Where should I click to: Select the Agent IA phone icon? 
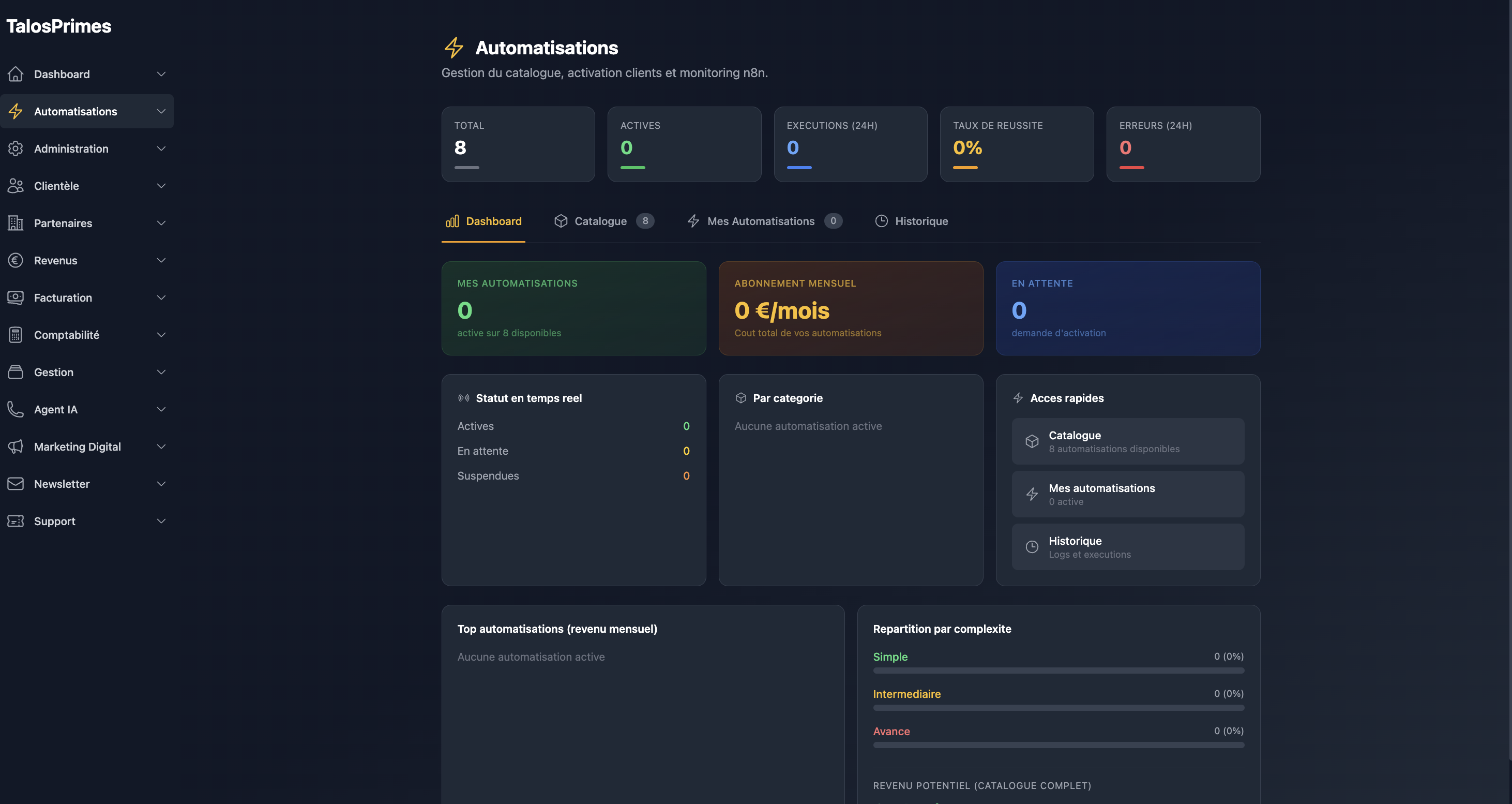coord(16,409)
